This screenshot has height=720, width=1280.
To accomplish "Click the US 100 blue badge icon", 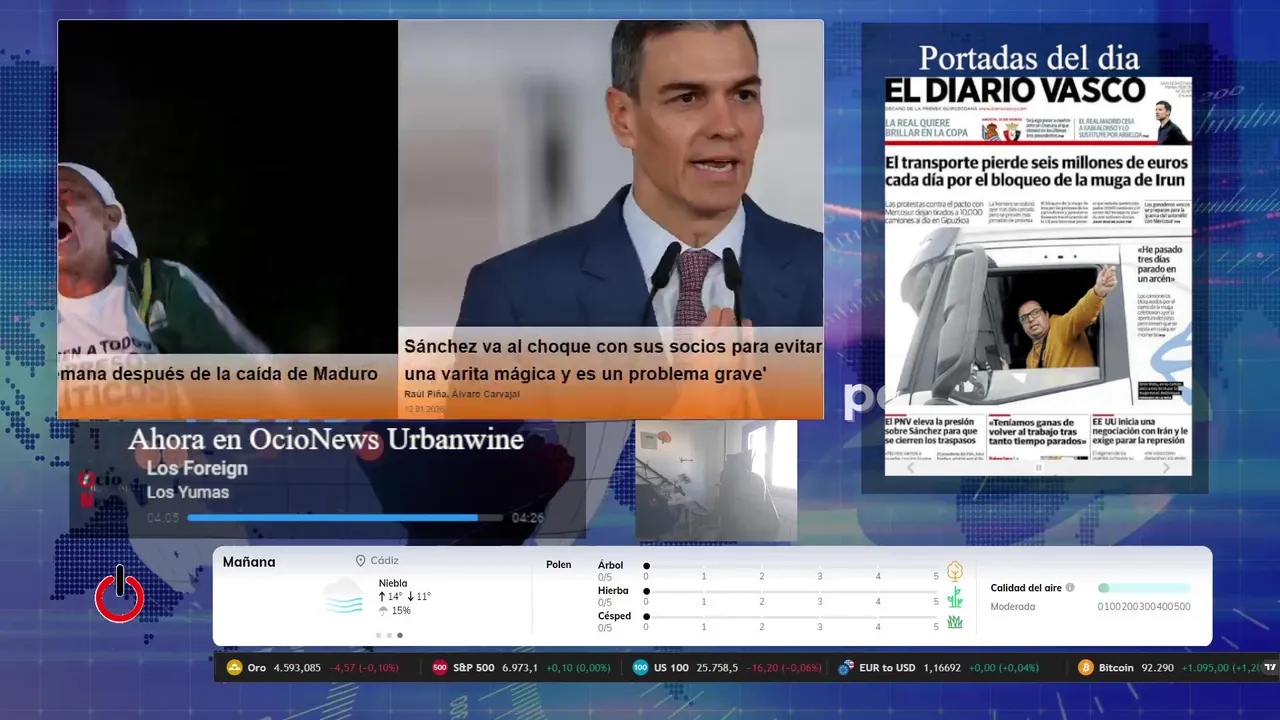I will click(640, 667).
